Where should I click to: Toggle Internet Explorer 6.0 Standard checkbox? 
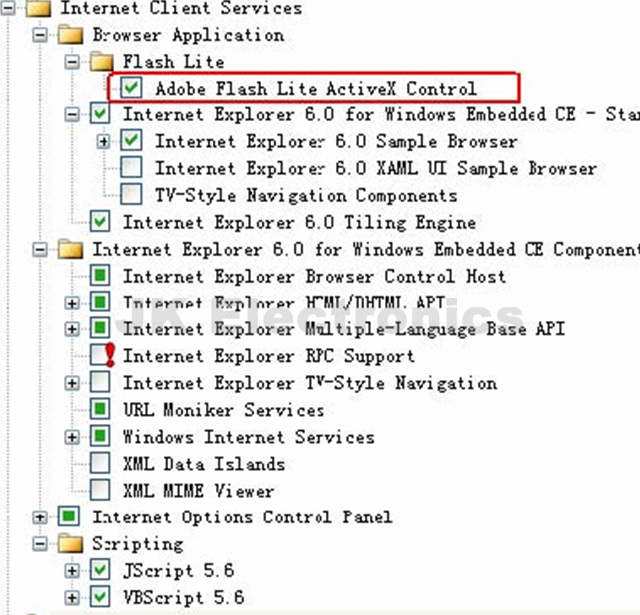(x=100, y=114)
